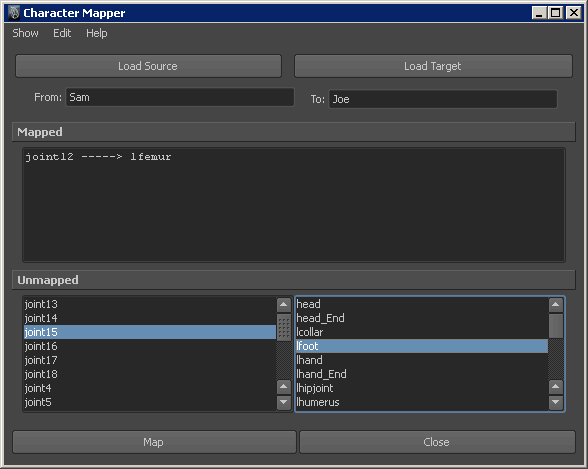The image size is (588, 469).
Task: Maximize the Character Mapper window
Action: point(556,13)
